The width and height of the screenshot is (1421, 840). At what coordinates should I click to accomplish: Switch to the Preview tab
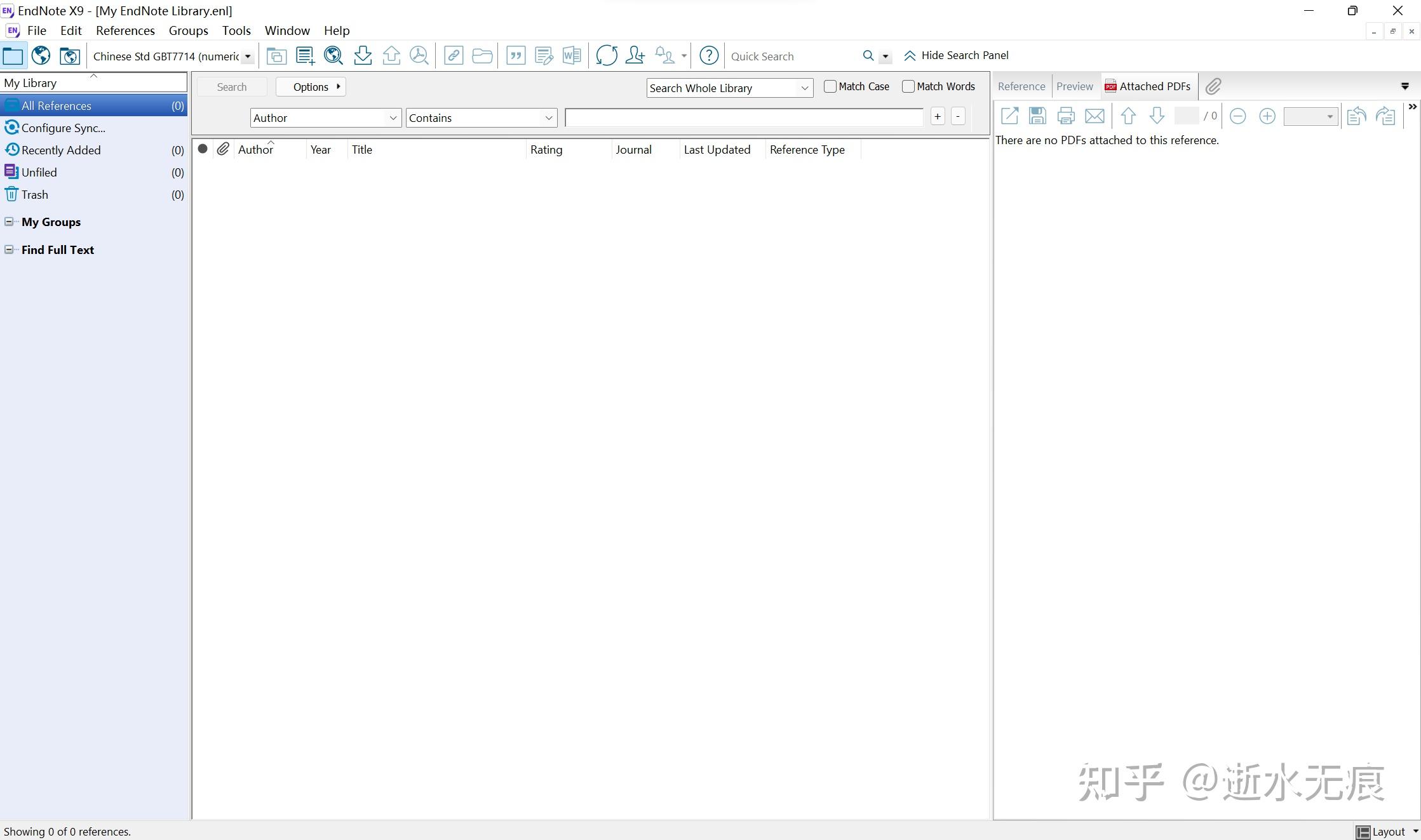pos(1075,86)
